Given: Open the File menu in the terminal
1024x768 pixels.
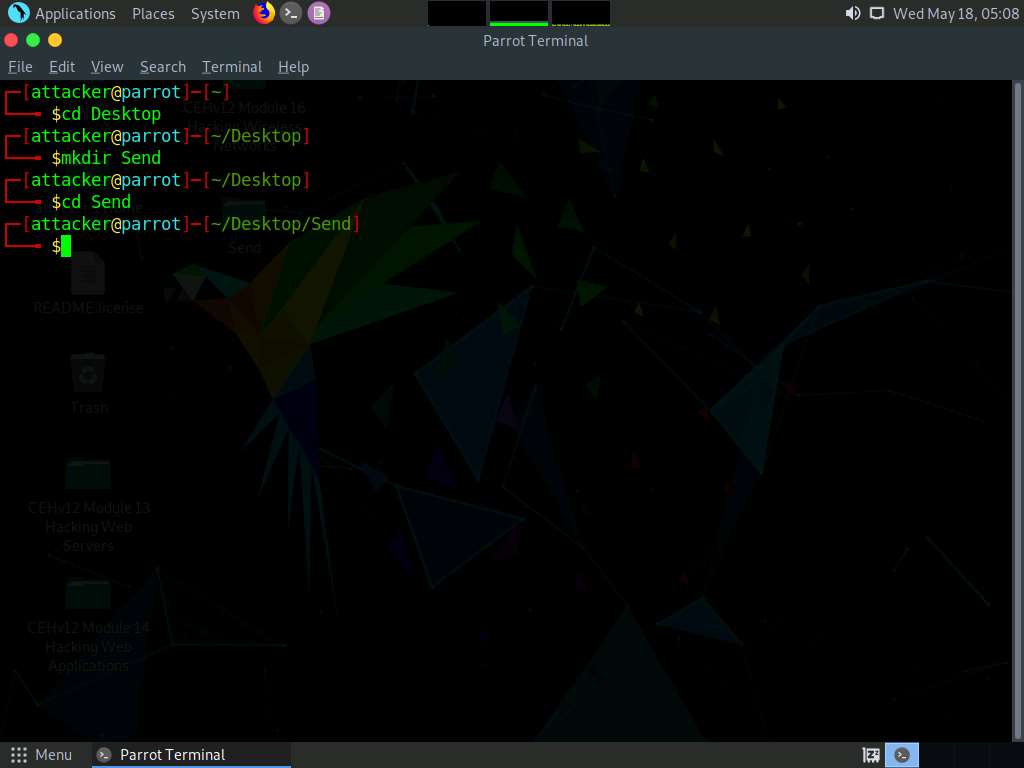Looking at the screenshot, I should point(20,67).
